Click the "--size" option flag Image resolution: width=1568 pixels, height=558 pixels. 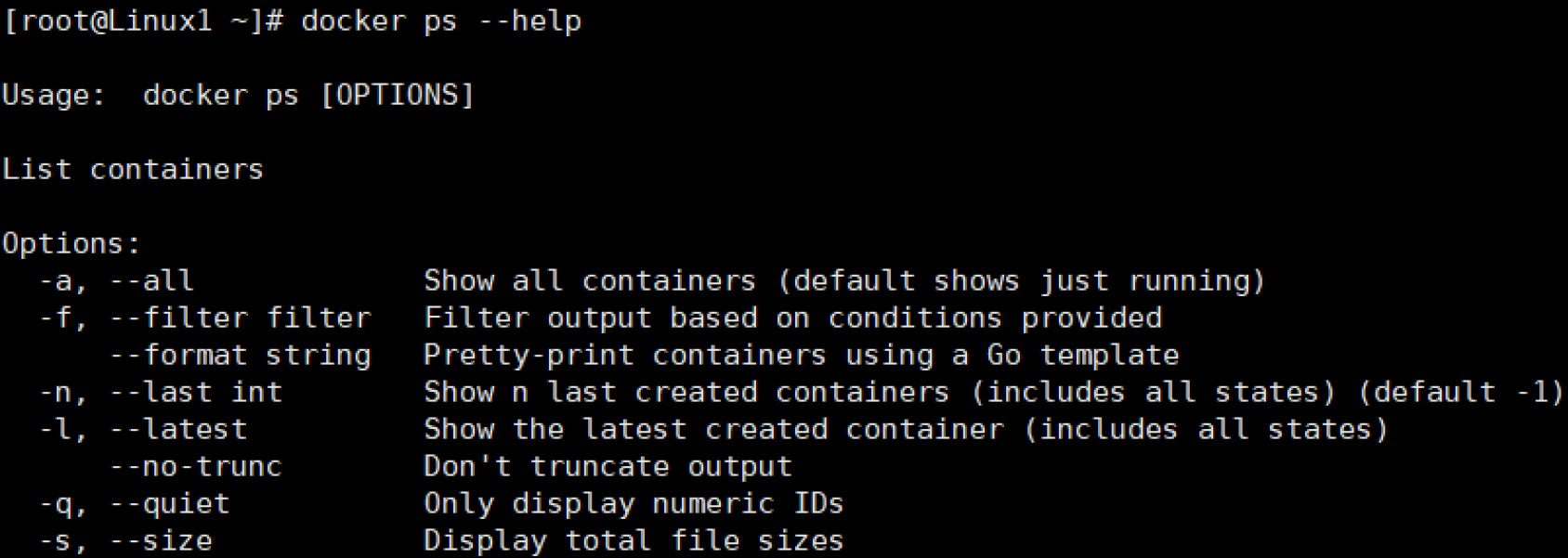point(161,541)
